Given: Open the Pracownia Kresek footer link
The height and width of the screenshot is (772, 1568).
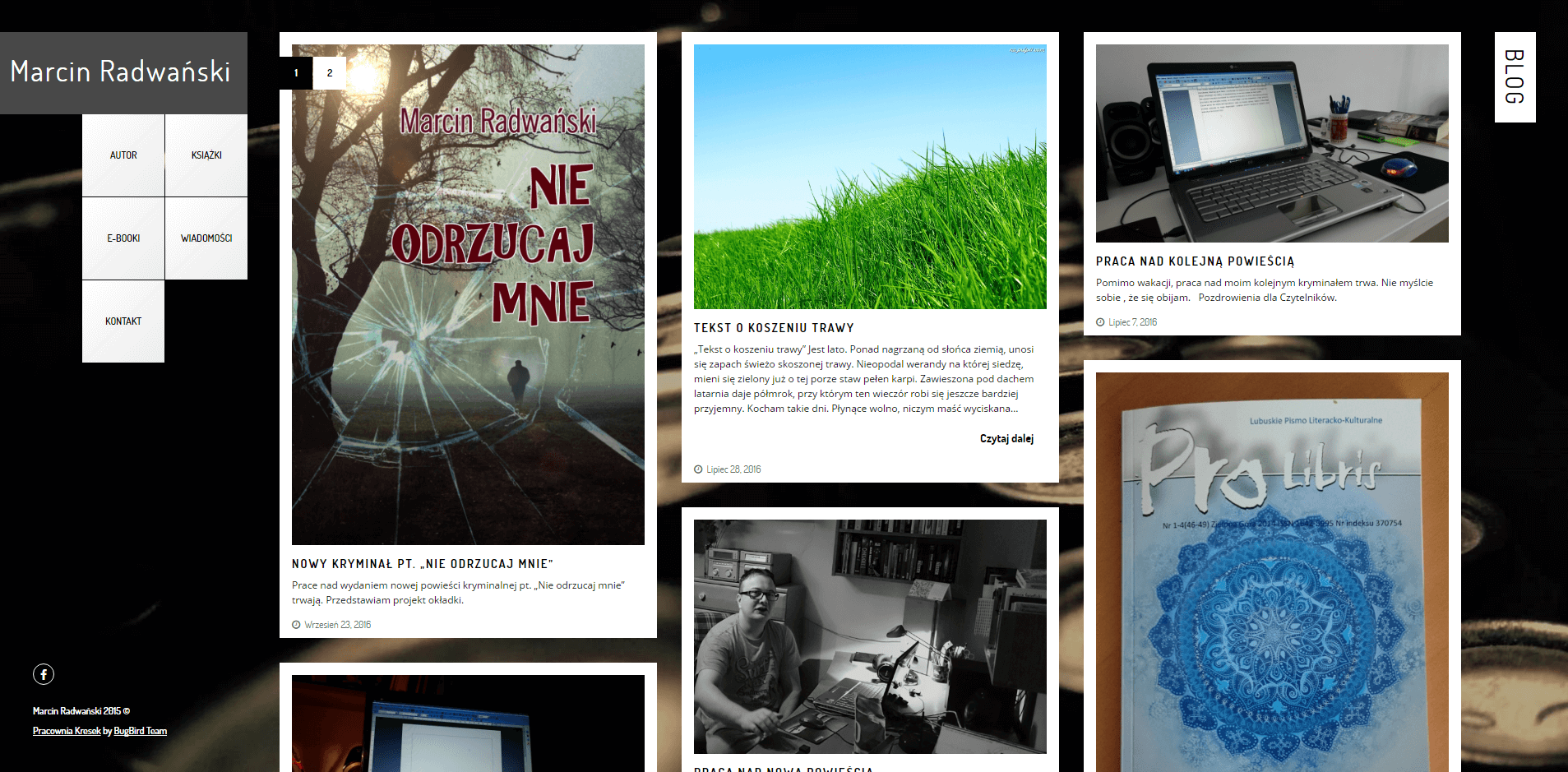Looking at the screenshot, I should [x=65, y=730].
